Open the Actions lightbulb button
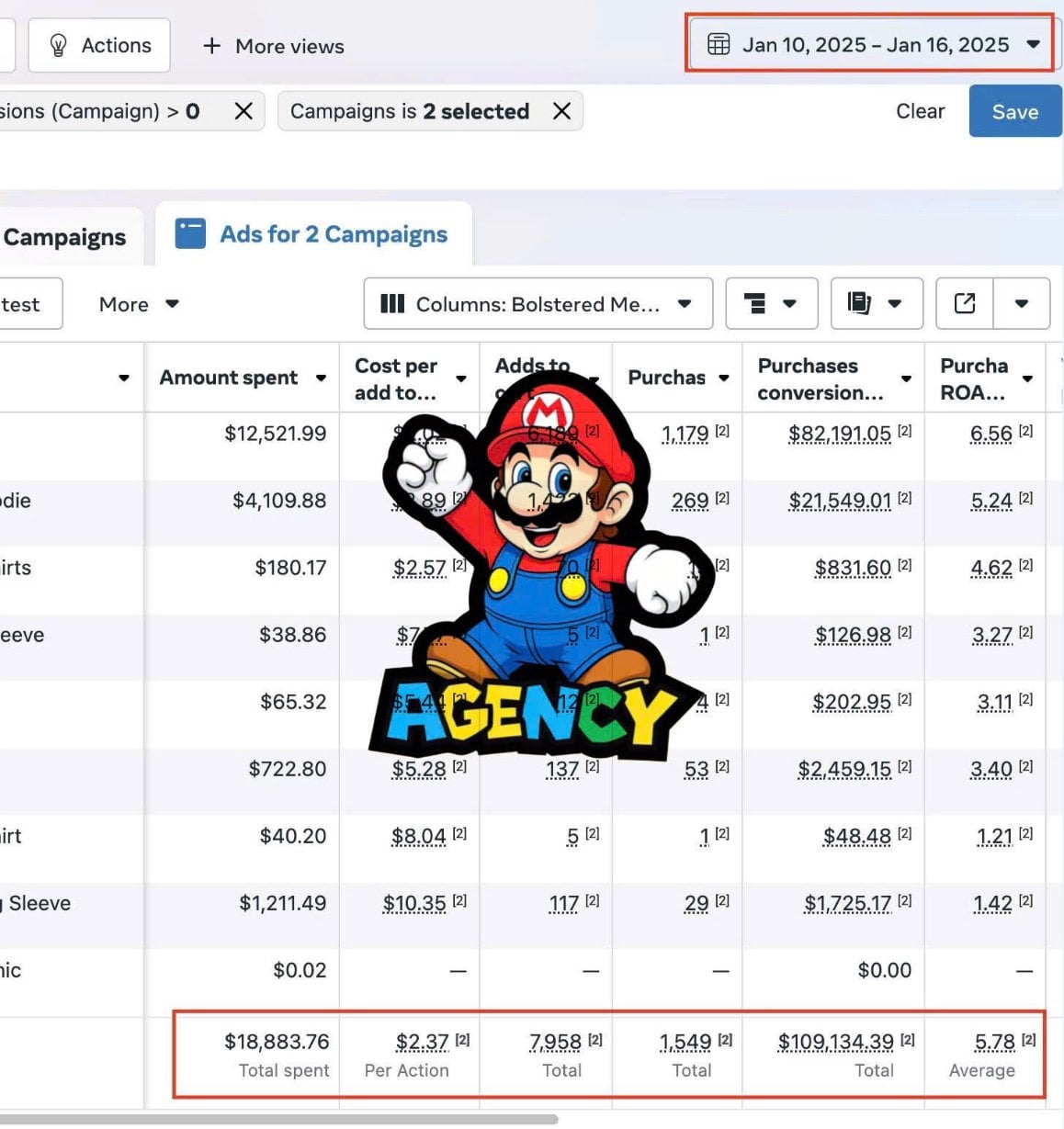Viewport: 1064px width, 1129px height. [x=99, y=45]
